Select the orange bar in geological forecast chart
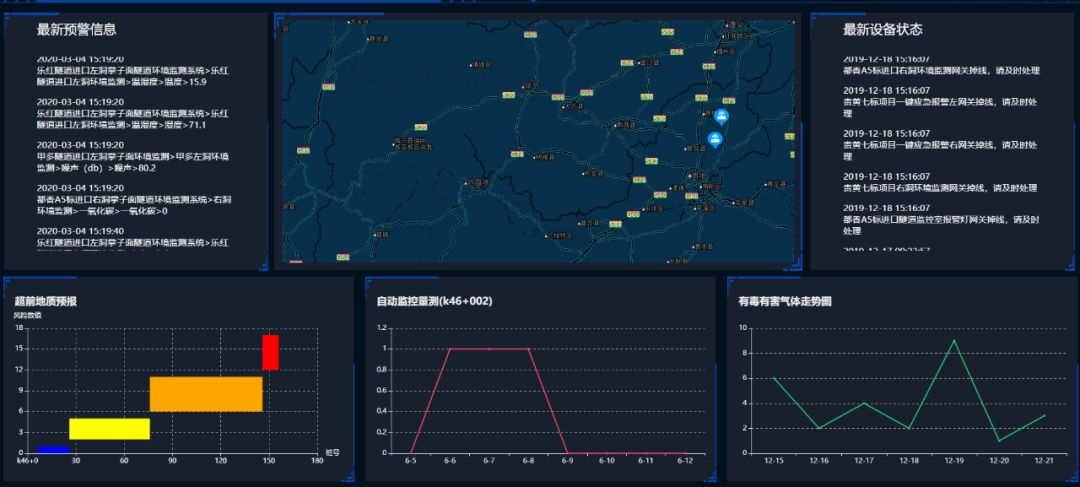The height and width of the screenshot is (487, 1080). 206,393
